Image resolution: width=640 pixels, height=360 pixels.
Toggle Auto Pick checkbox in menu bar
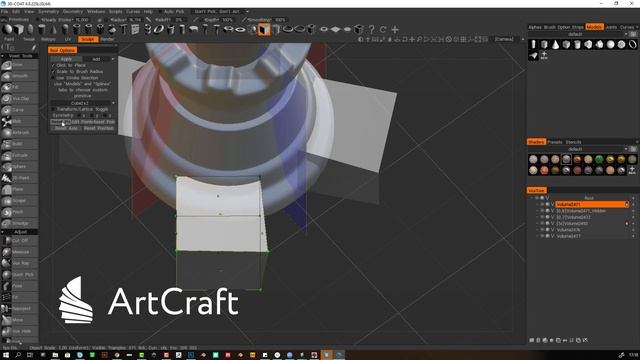(160, 12)
